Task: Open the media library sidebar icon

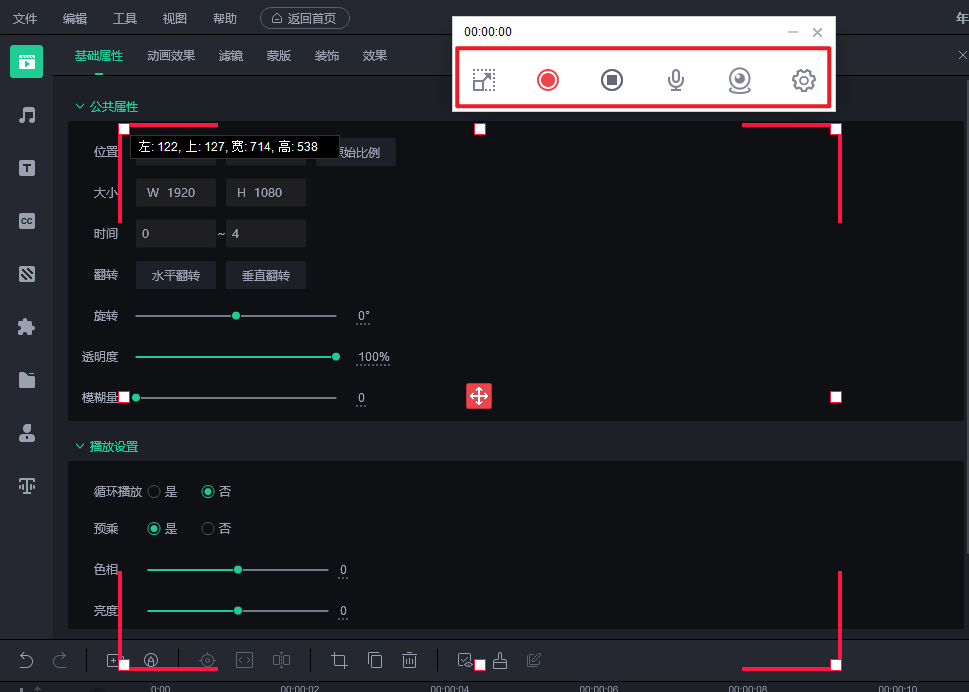Action: 27,61
